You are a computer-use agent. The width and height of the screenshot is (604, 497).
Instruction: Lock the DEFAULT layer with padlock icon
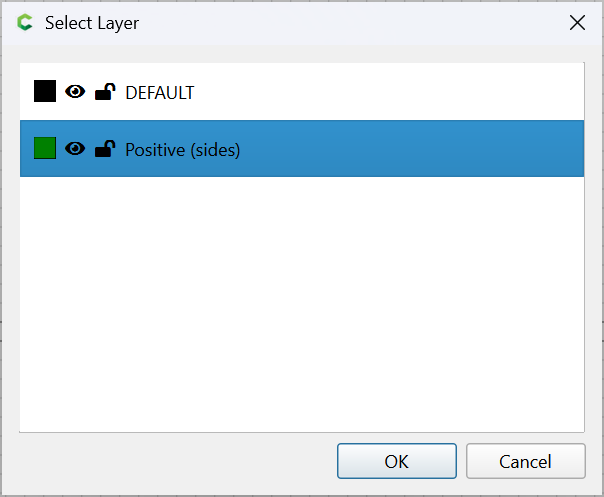105,92
